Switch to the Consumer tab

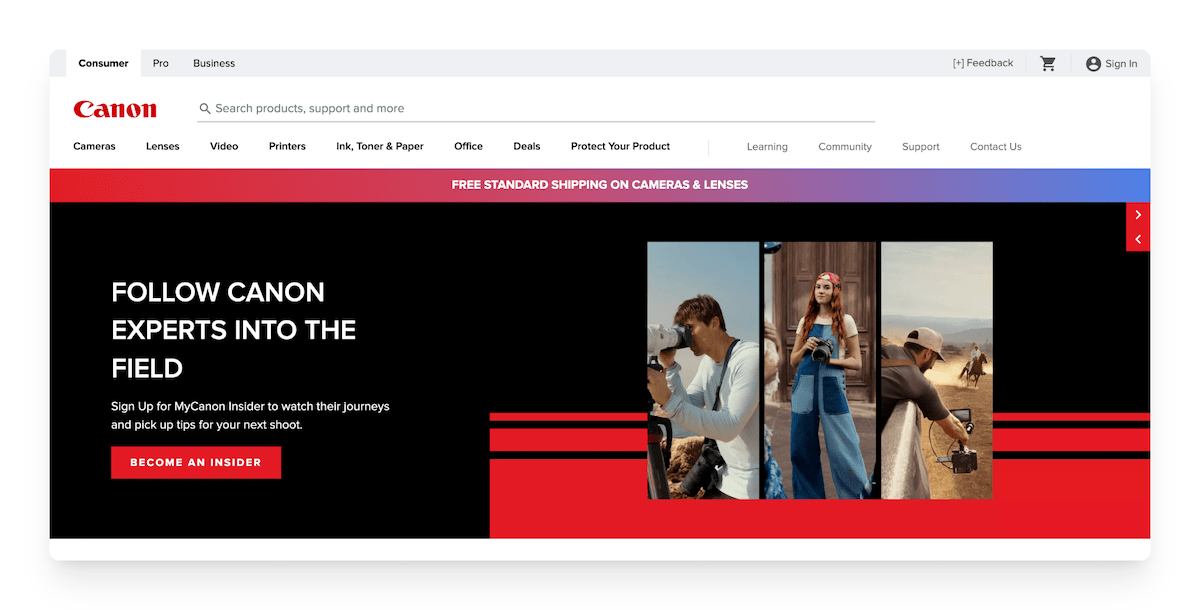(x=104, y=63)
